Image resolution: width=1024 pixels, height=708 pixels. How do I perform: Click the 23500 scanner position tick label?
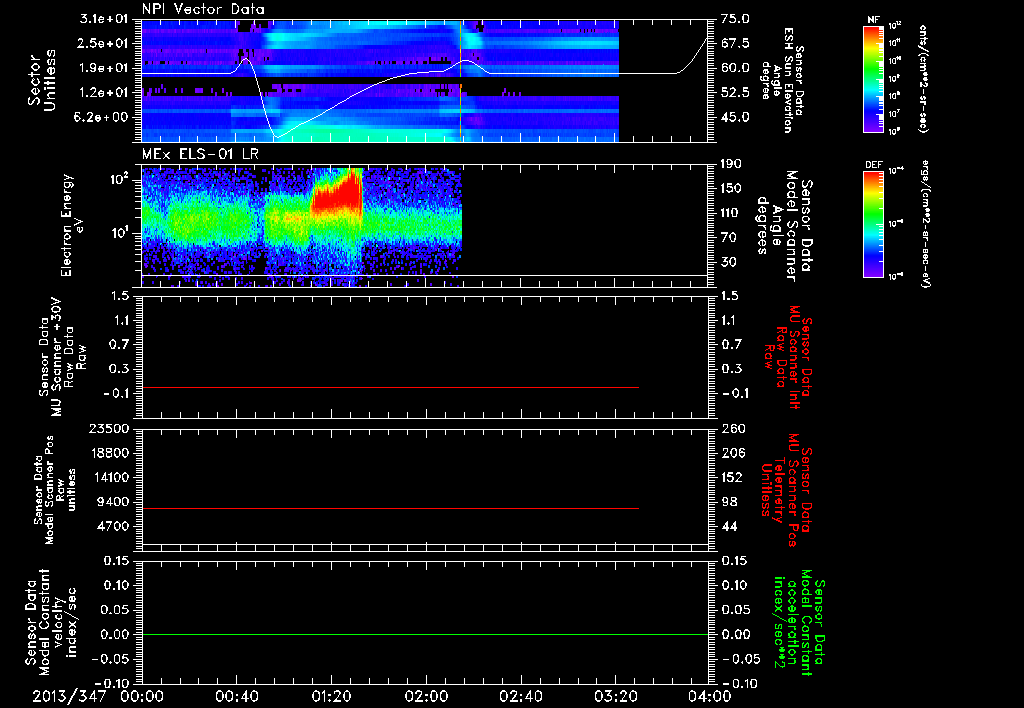point(109,428)
